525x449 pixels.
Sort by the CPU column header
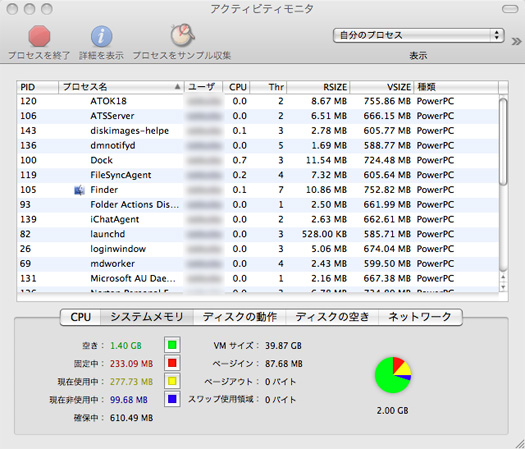[236, 87]
